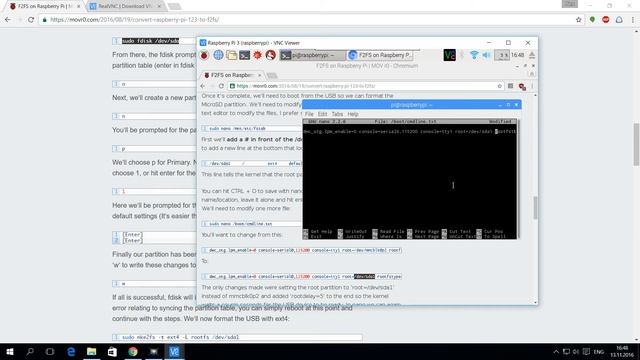Use the outer Chrome page vertical scrollbar
This screenshot has width=640, height=360.
[636, 144]
